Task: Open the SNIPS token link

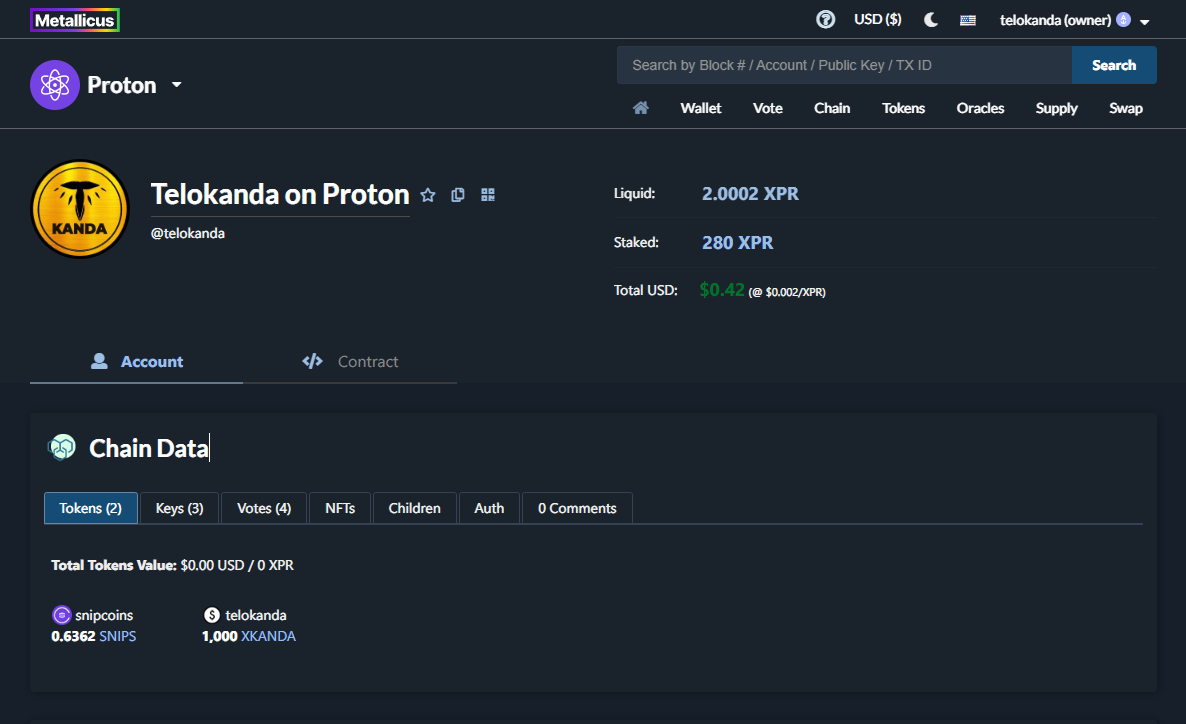Action: [118, 636]
